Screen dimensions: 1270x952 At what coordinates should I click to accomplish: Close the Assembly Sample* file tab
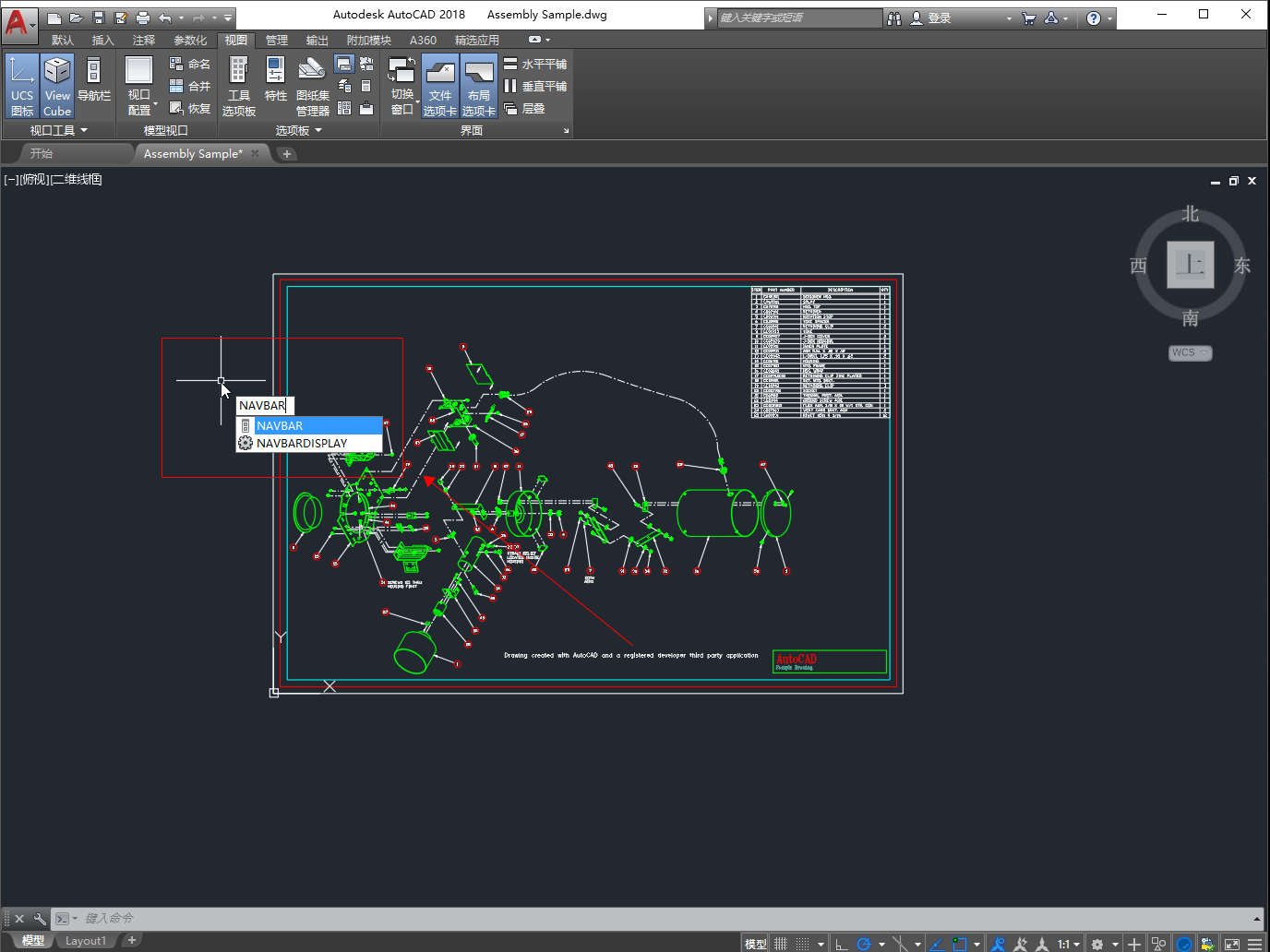click(x=256, y=154)
